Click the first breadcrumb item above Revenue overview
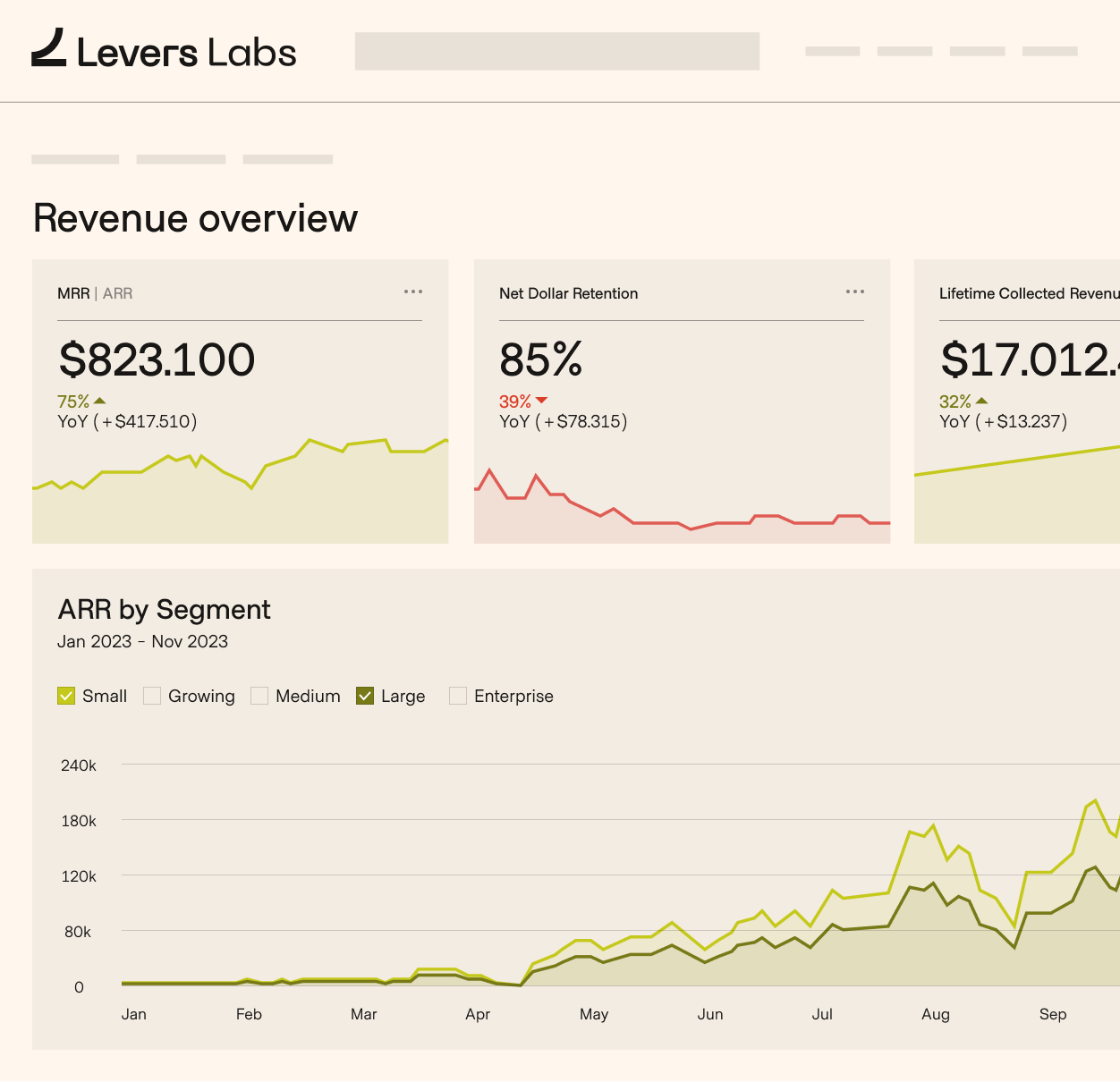The height and width of the screenshot is (1082, 1120). (75, 158)
